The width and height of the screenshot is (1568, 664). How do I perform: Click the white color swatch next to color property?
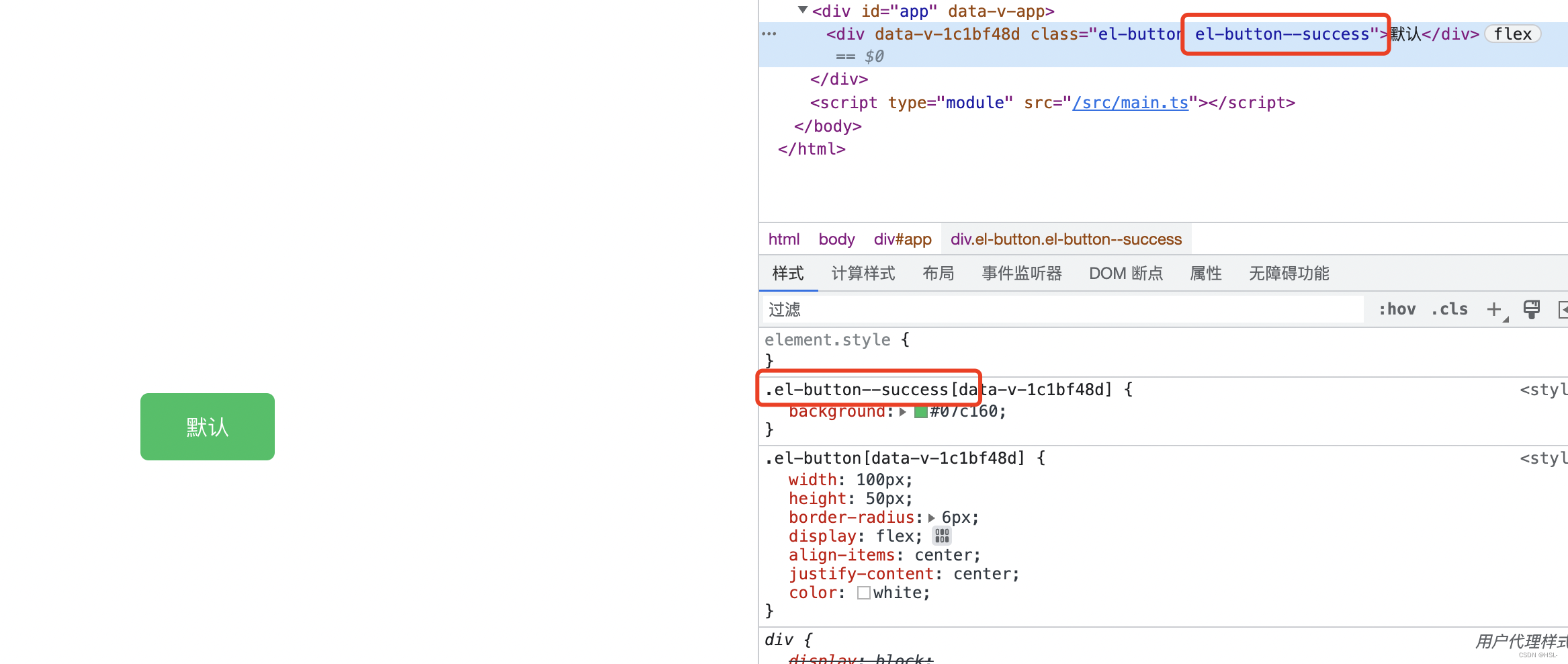tap(863, 593)
